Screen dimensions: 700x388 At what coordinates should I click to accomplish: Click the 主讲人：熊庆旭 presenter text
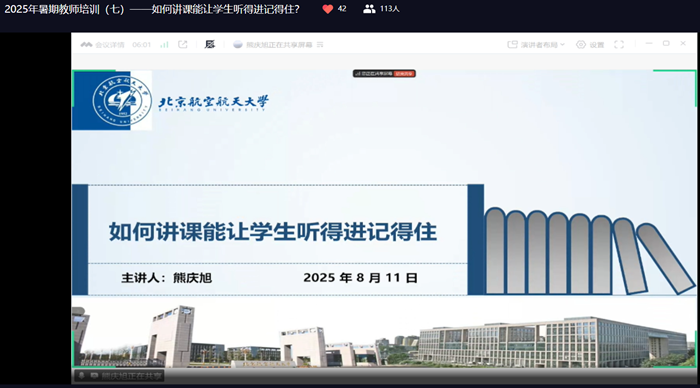pyautogui.click(x=167, y=278)
